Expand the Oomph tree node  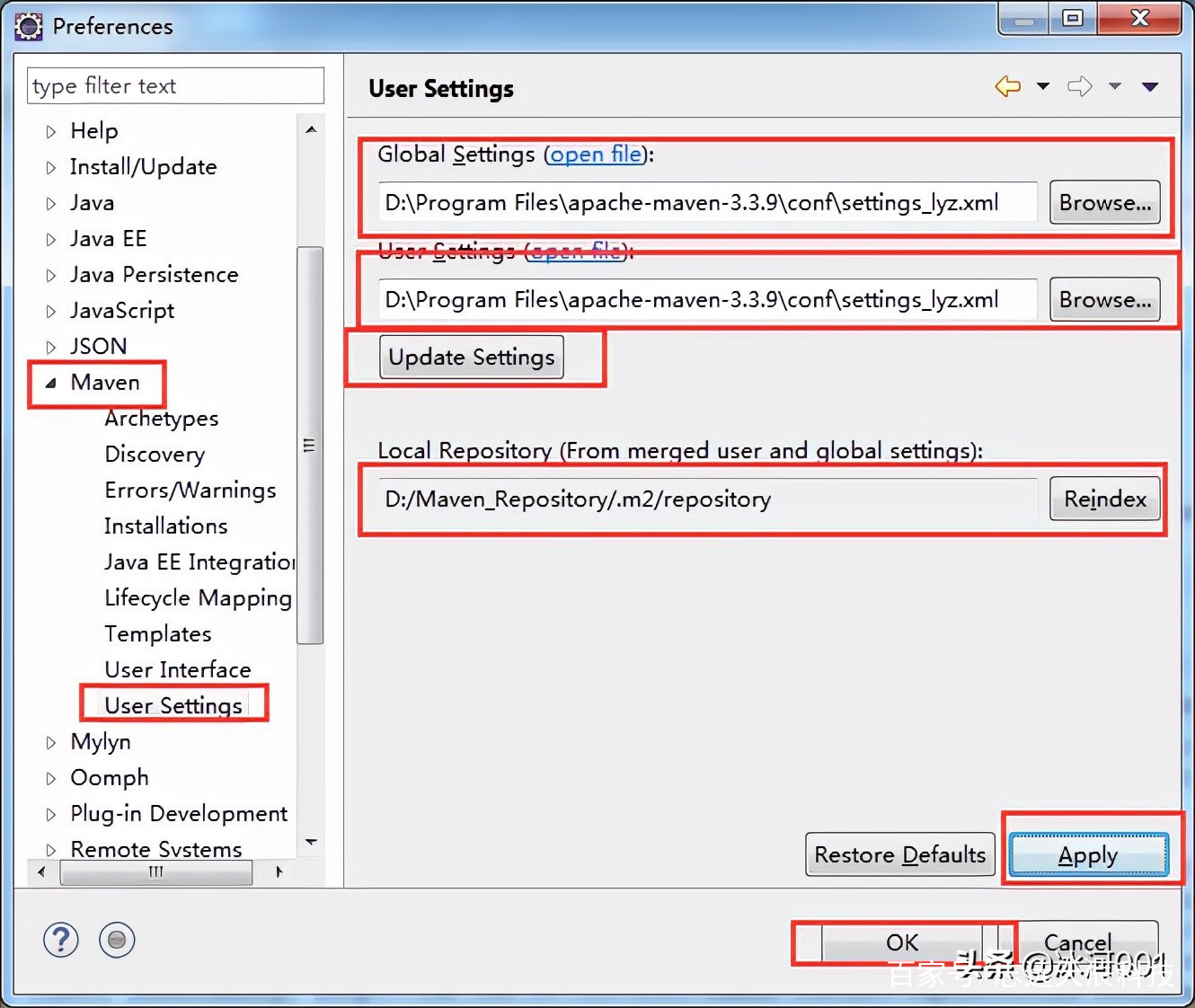click(51, 778)
